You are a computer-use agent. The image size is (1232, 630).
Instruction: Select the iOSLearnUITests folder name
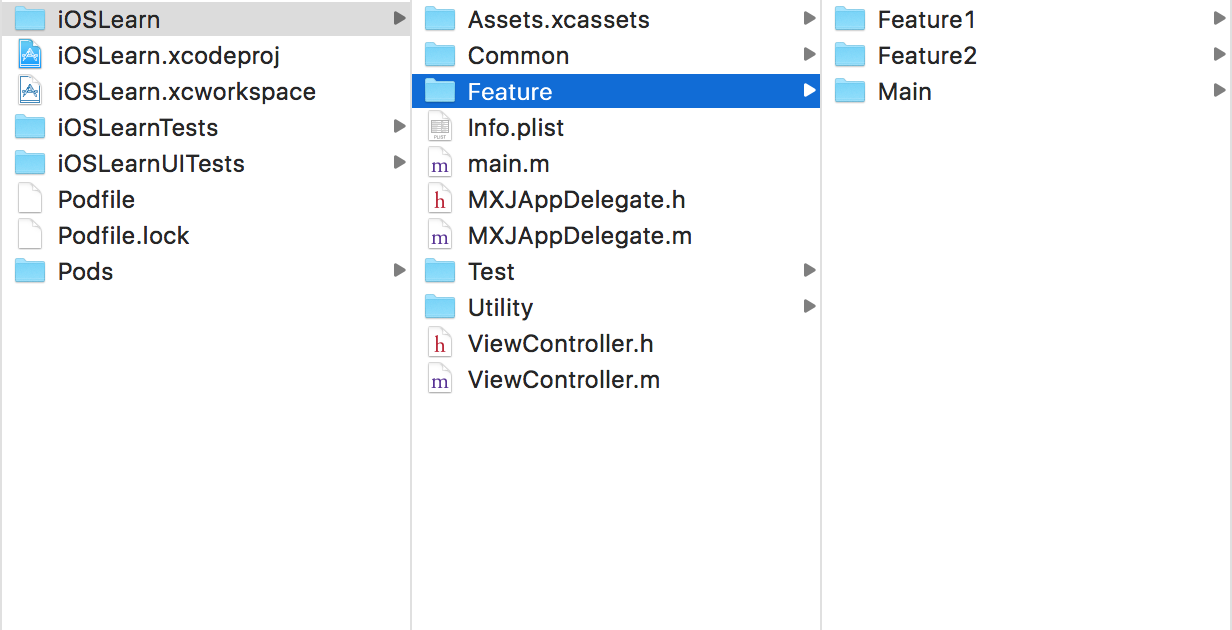[151, 164]
